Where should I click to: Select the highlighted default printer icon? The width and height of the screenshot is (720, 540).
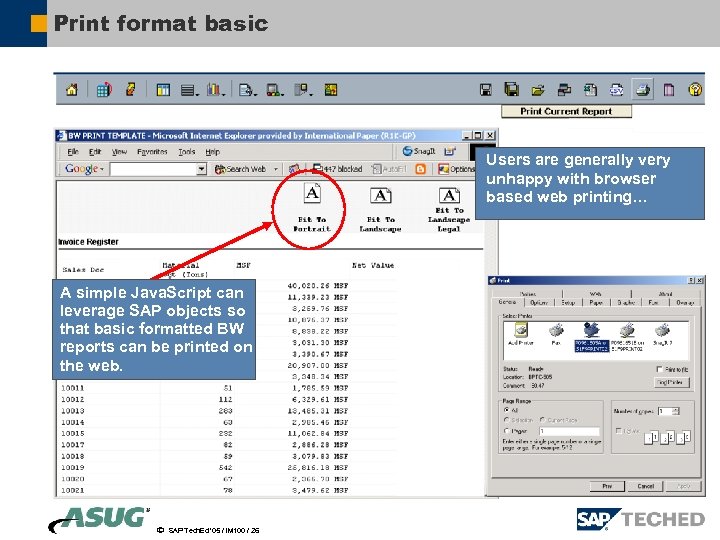click(592, 337)
